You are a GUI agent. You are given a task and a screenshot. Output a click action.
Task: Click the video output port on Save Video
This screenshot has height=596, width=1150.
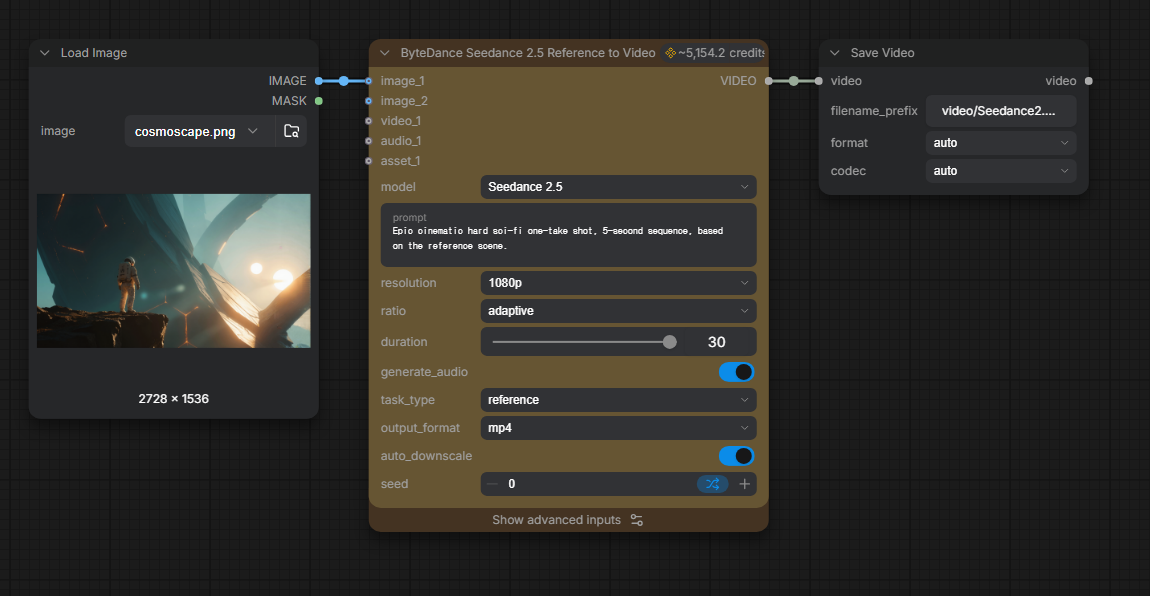pyautogui.click(x=1088, y=81)
